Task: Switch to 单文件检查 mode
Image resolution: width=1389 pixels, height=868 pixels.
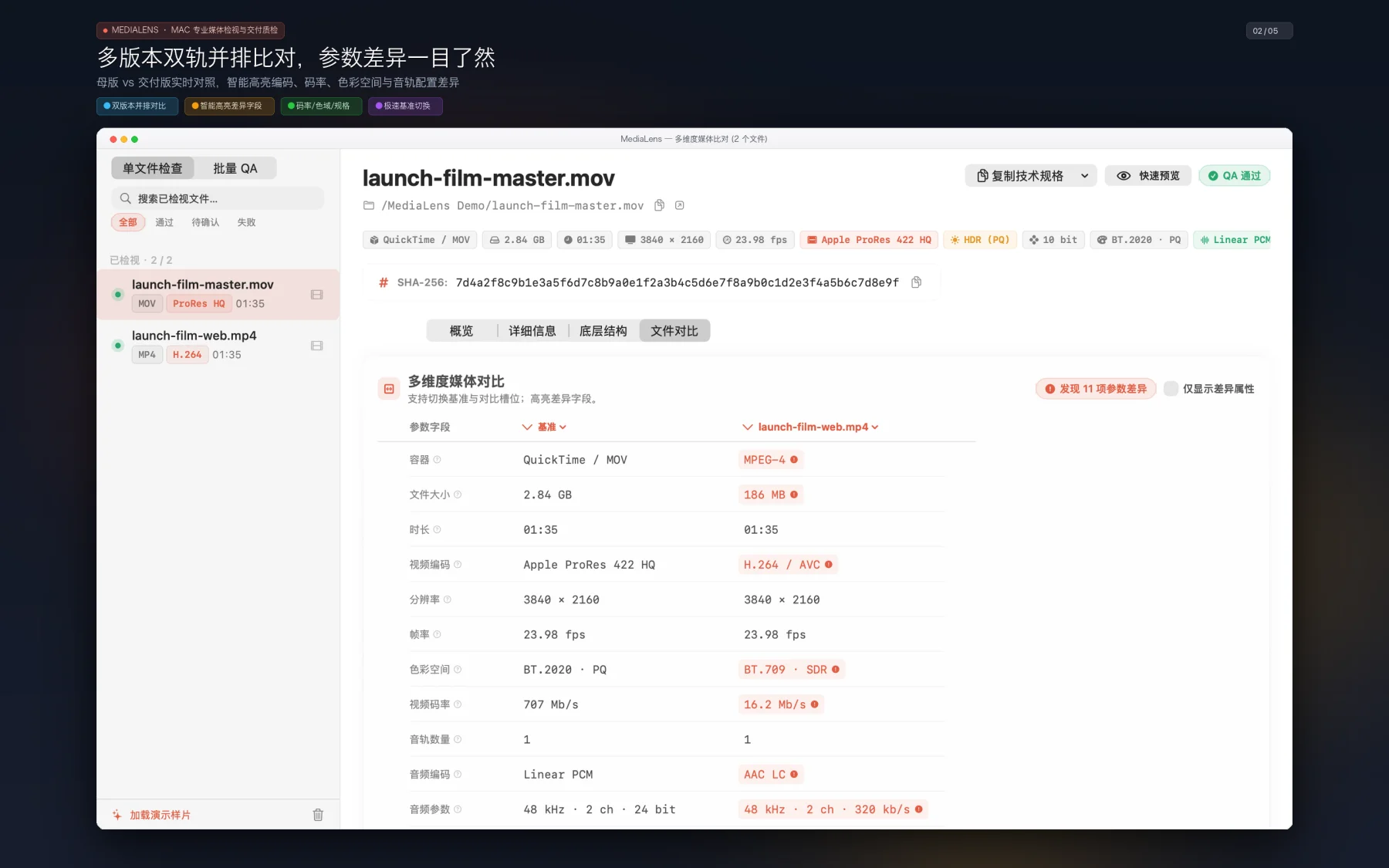Action: coord(153,168)
